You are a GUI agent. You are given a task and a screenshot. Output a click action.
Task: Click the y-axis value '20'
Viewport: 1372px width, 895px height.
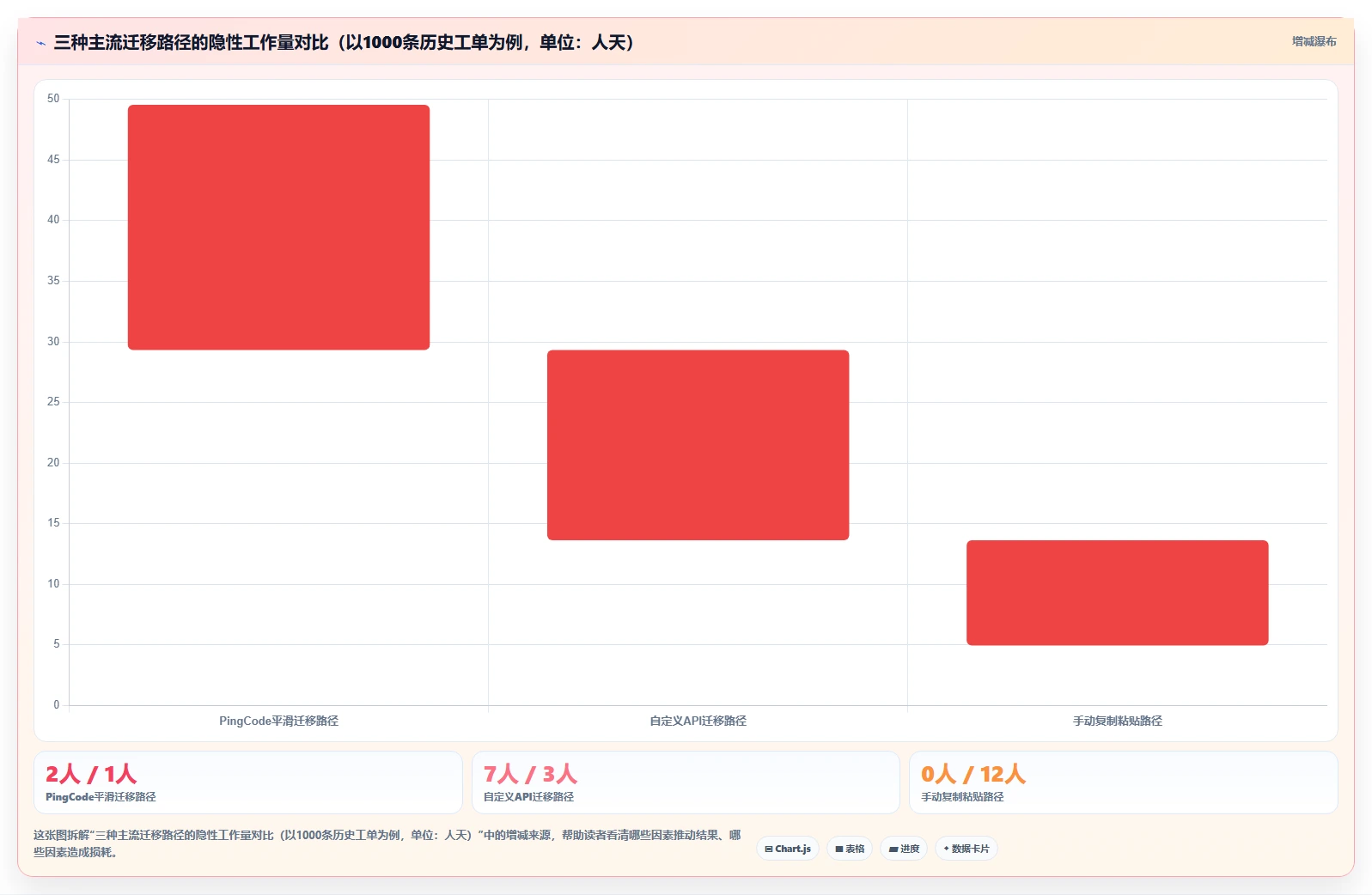coord(53,463)
